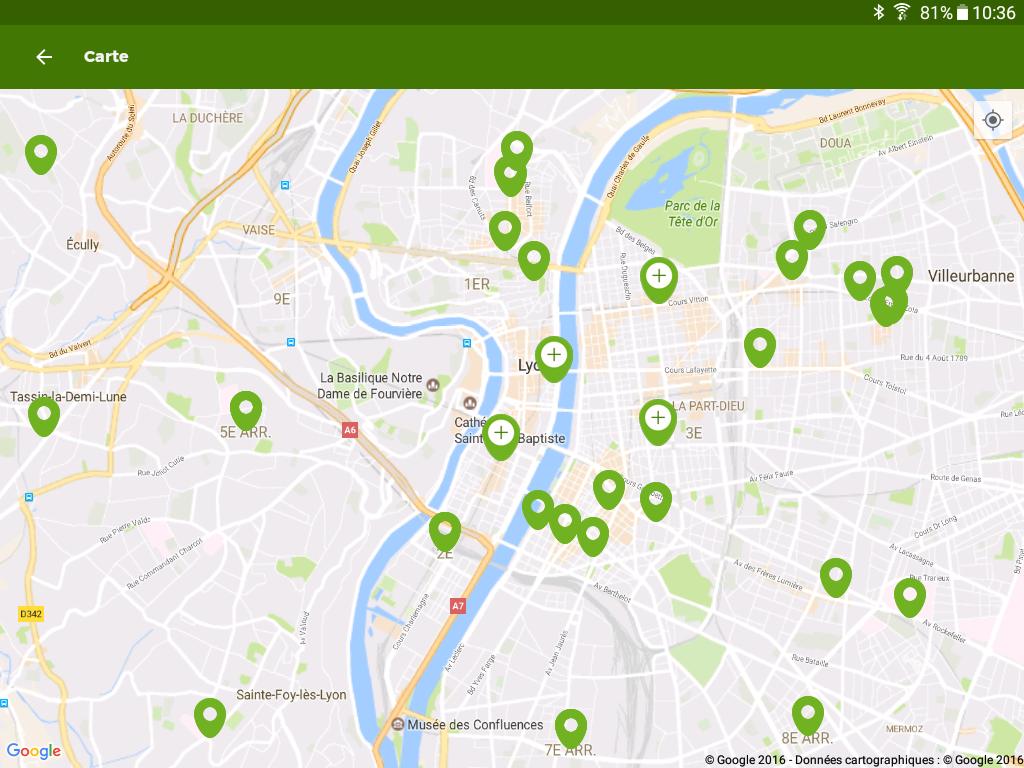Tap the Musée des Confluences label
Image resolution: width=1024 pixels, height=768 pixels.
click(475, 724)
